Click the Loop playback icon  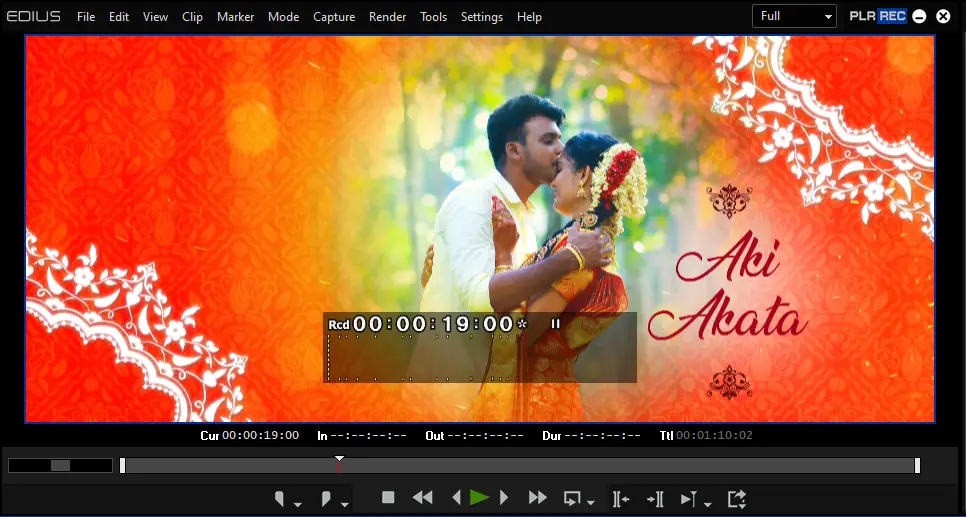(573, 498)
